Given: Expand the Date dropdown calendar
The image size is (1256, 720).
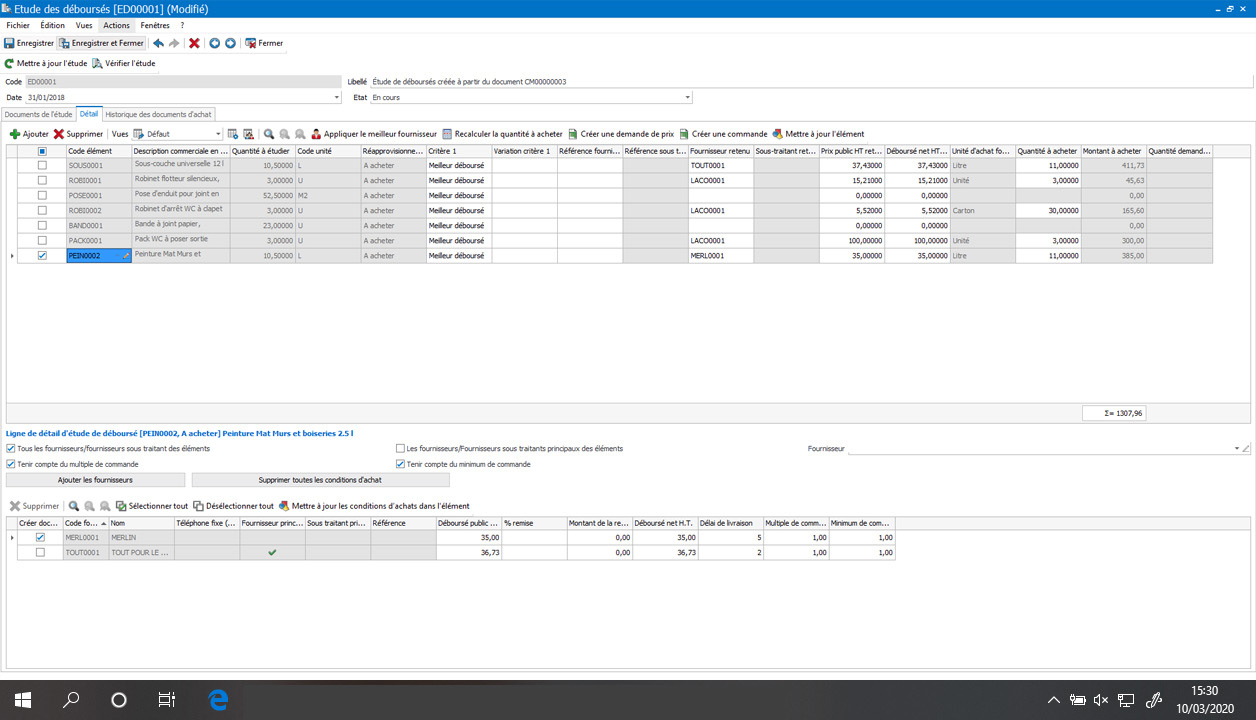Looking at the screenshot, I should pos(336,98).
